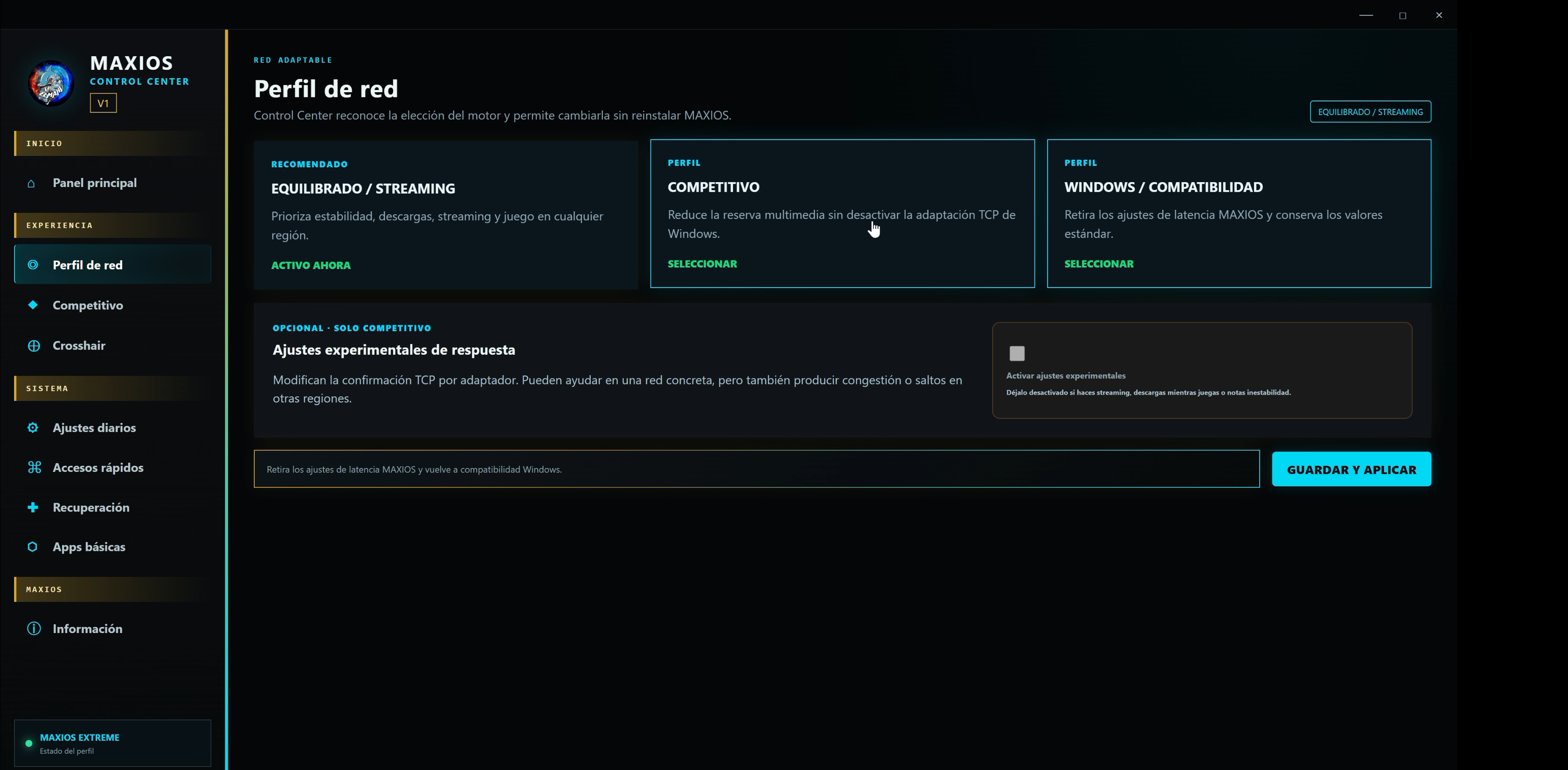Click the diamond icon beside Competitivo
Screen dimensions: 1568x770
33,305
